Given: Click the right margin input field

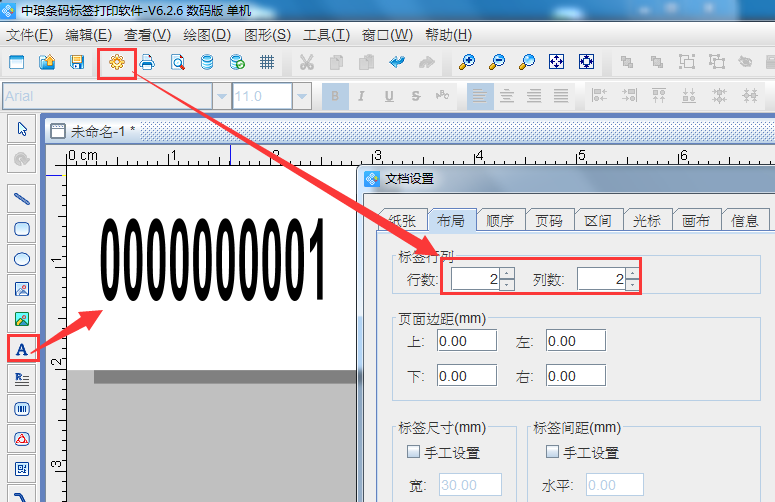Looking at the screenshot, I should pos(576,376).
